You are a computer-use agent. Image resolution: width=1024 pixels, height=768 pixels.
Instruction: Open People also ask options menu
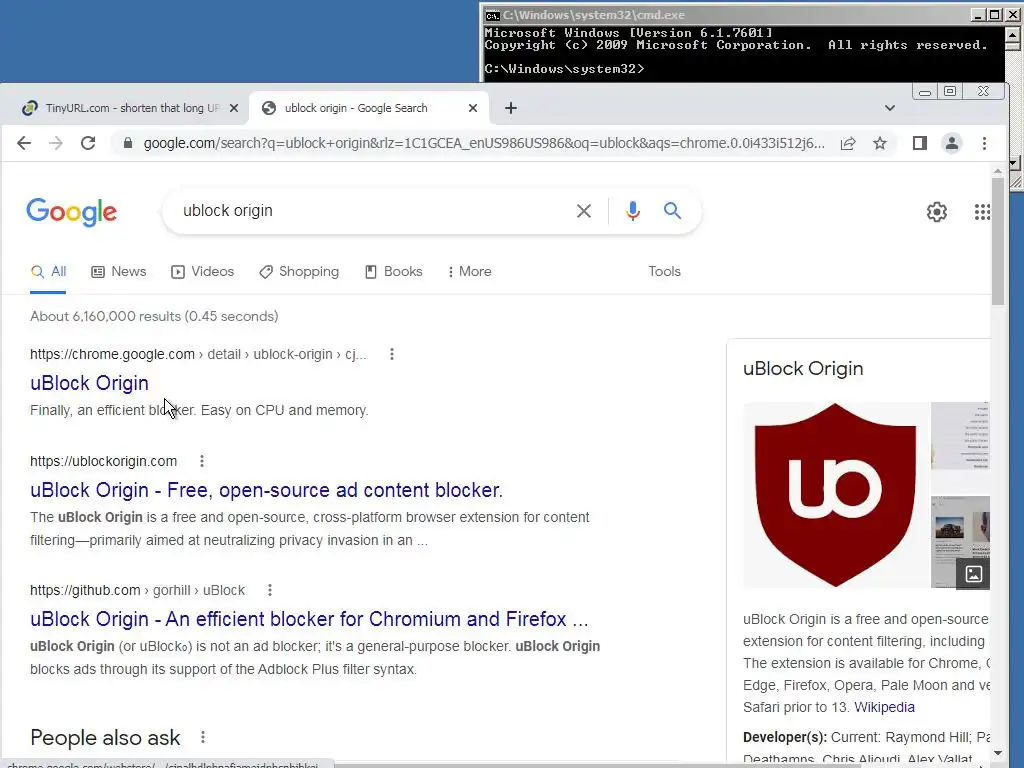[x=203, y=737]
